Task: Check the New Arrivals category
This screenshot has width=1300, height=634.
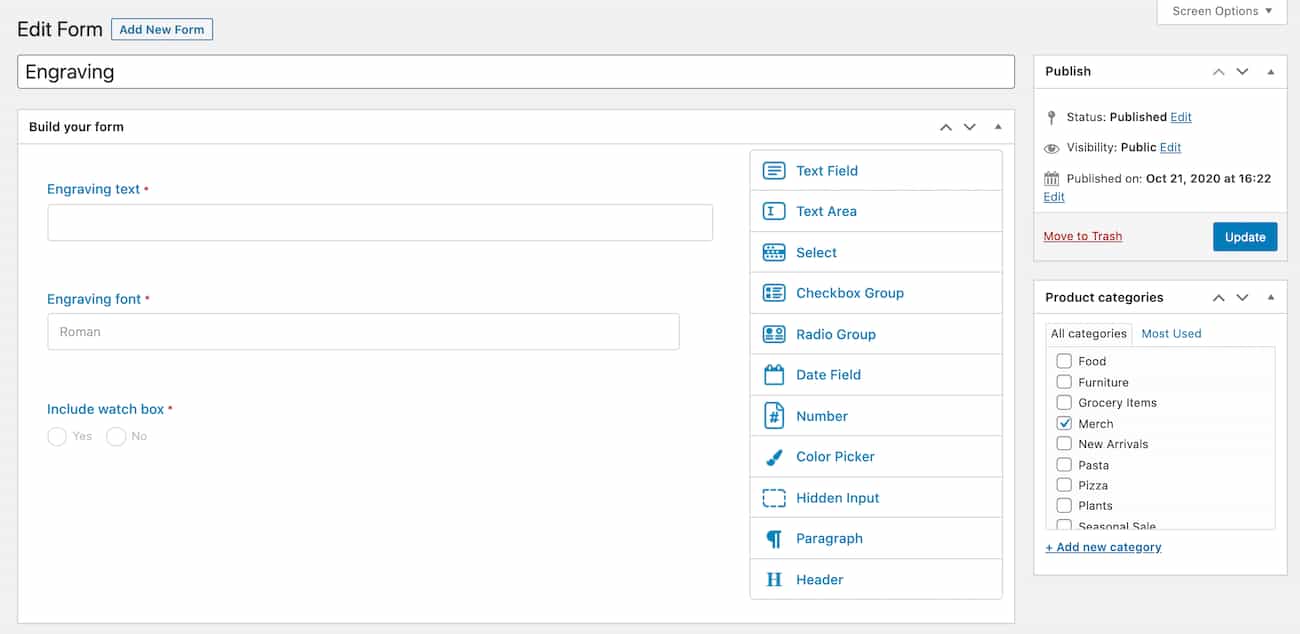Action: pos(1064,444)
